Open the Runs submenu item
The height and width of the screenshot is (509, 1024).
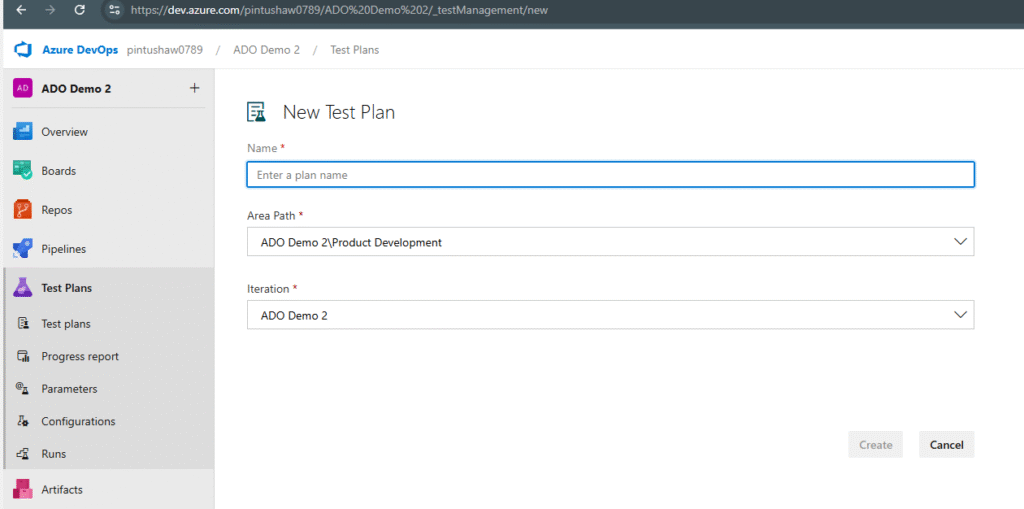53,454
